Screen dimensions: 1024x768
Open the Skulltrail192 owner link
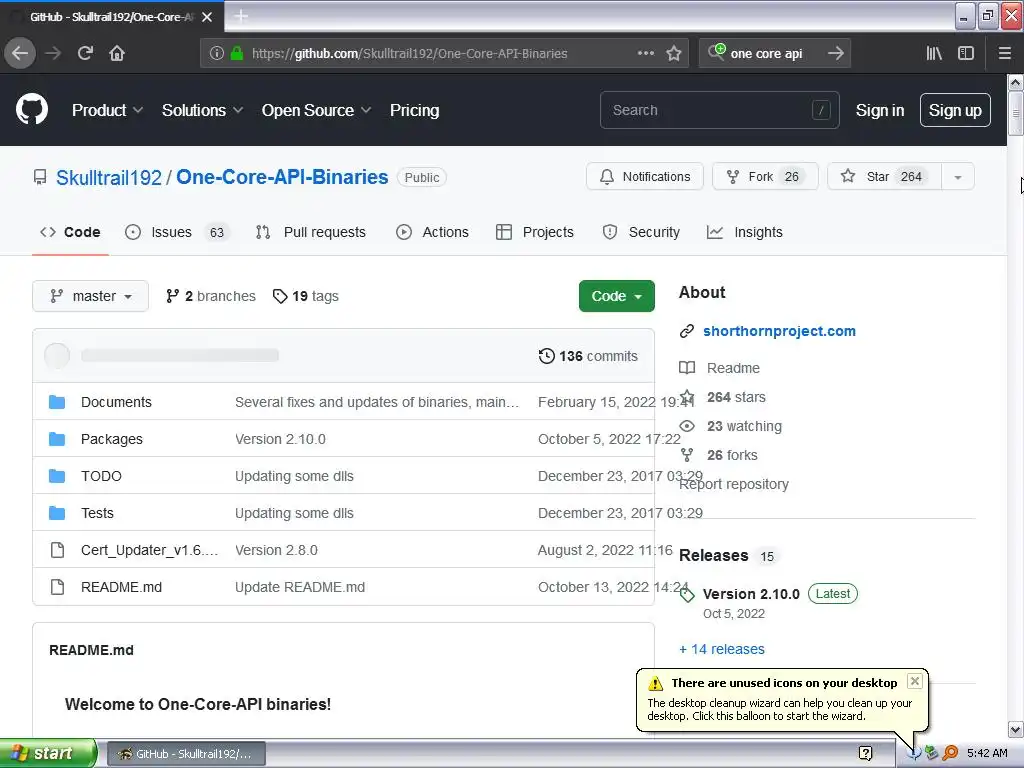(109, 177)
